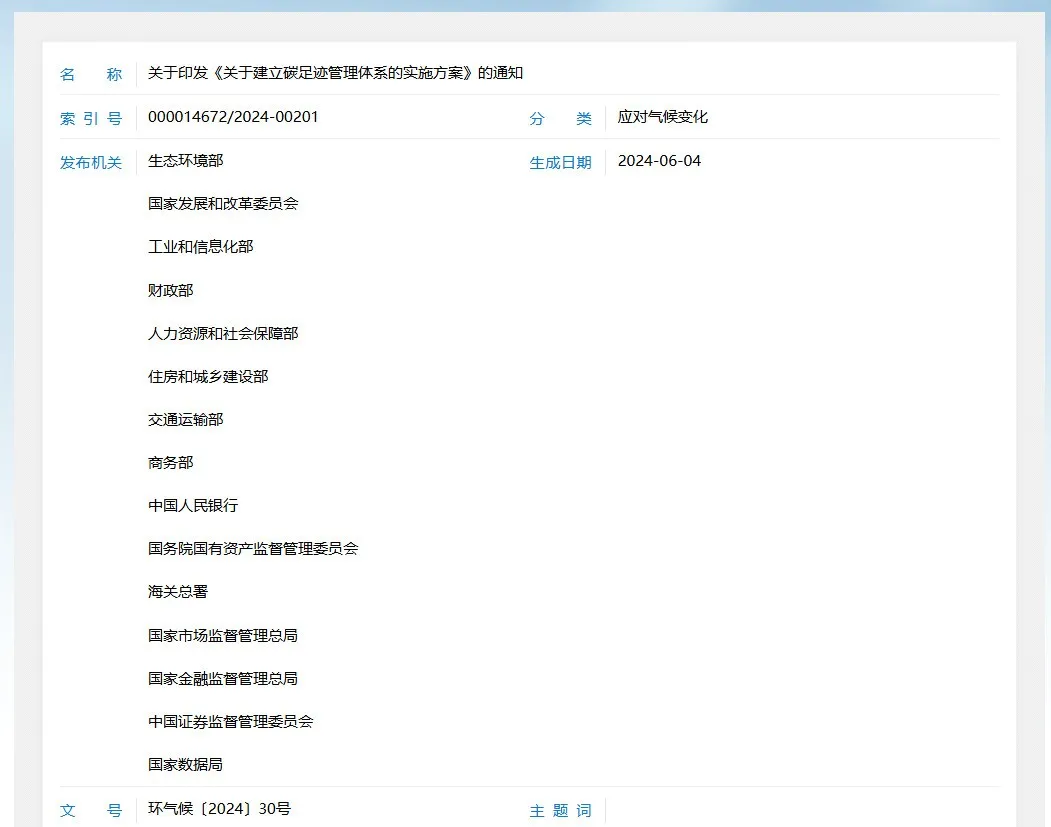Select 工业和信息化部 in the agency list
This screenshot has width=1051, height=827.
click(200, 246)
